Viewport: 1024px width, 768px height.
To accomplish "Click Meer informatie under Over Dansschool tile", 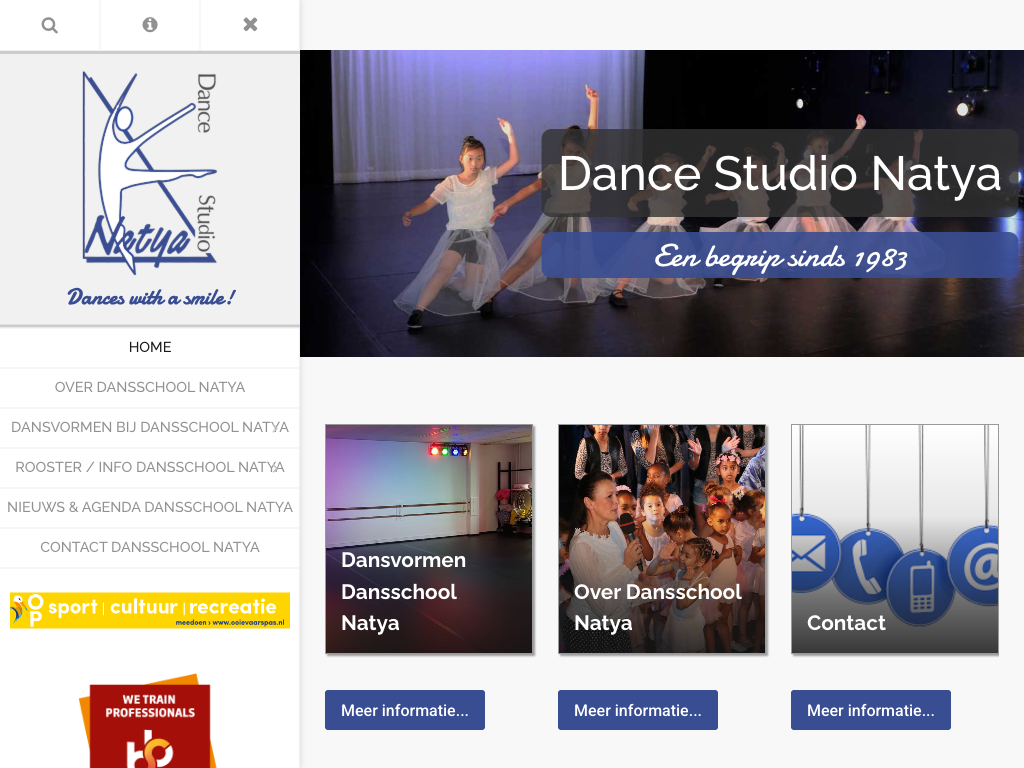I will coord(638,710).
